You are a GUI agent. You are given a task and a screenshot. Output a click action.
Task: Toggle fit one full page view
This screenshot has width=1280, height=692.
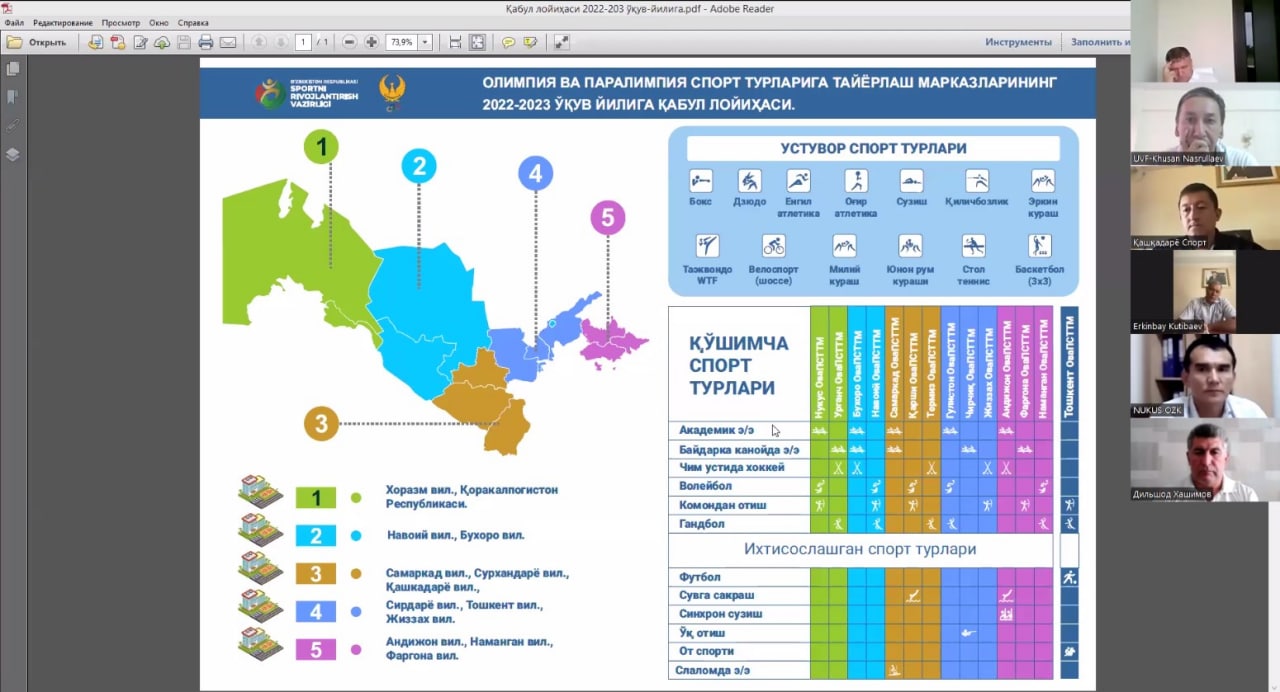point(477,42)
